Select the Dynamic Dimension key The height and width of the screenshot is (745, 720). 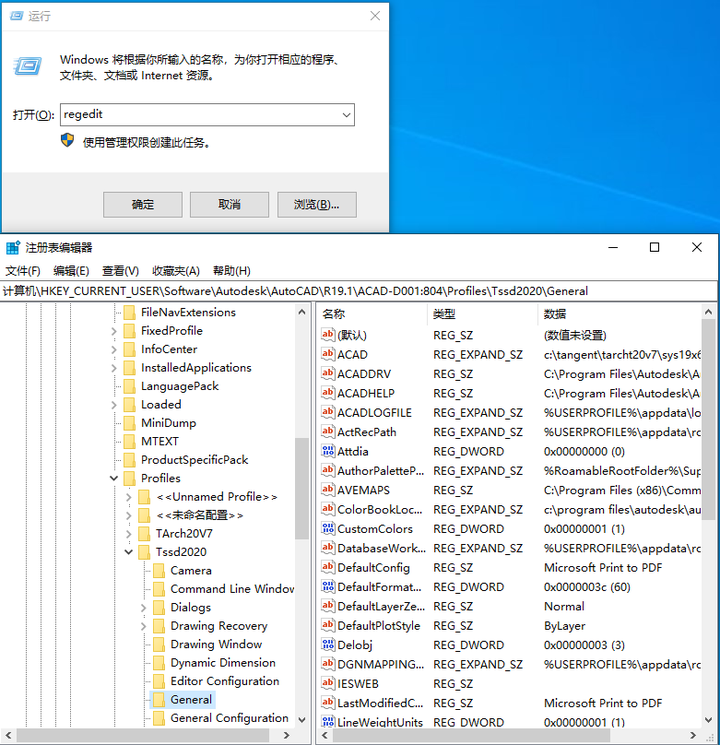(223, 663)
